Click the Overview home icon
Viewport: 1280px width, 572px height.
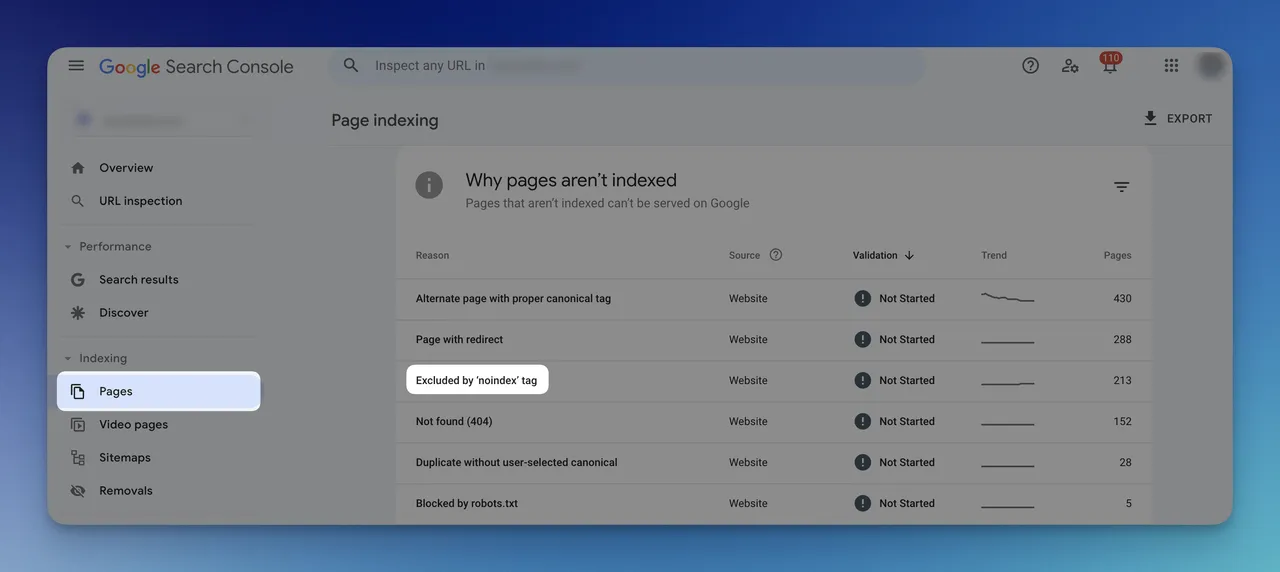[78, 168]
